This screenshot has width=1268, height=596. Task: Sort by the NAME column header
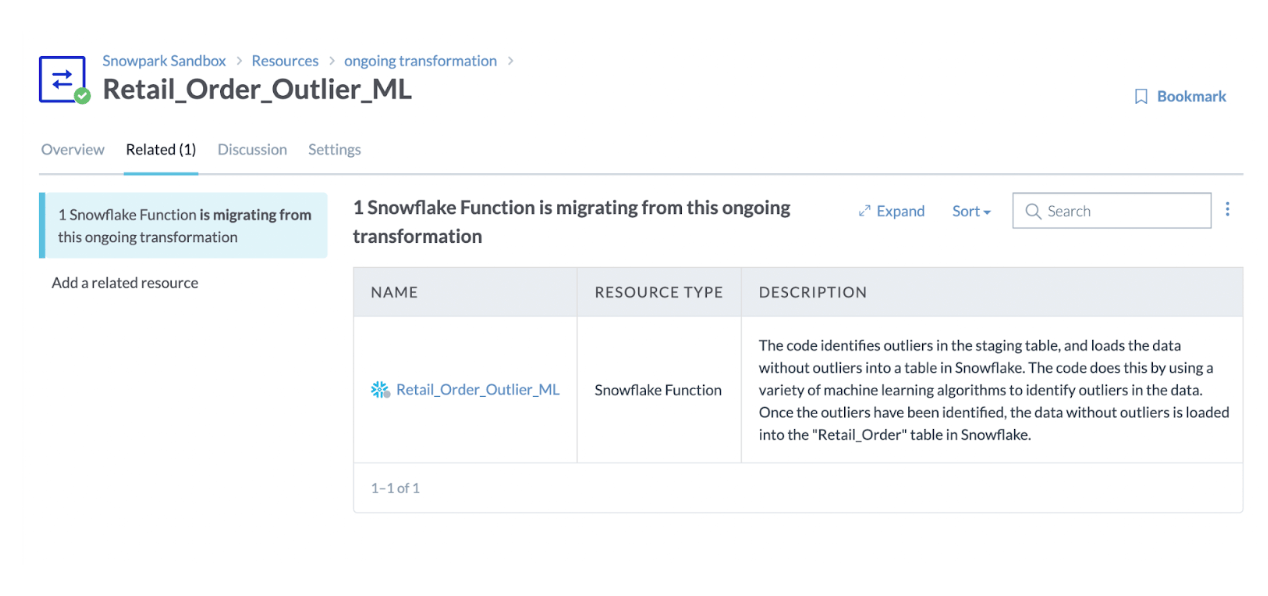(x=394, y=293)
